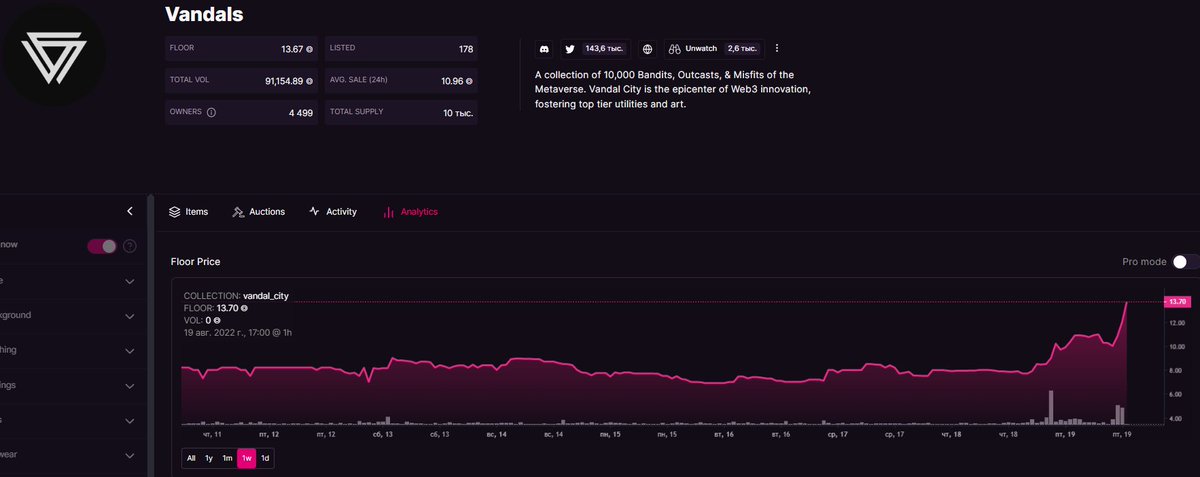Viewport: 1200px width, 477px height.
Task: Click the Owners info icon
Action: (x=211, y=113)
